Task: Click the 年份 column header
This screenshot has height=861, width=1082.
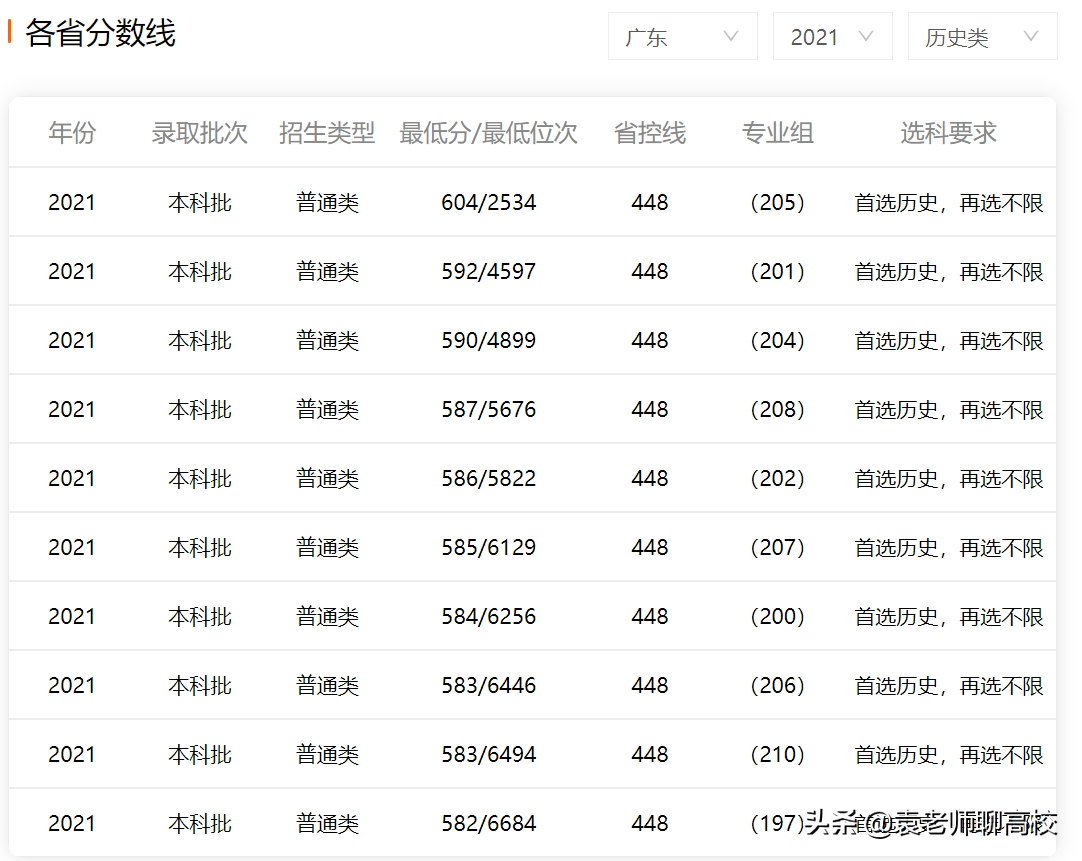Action: tap(71, 132)
